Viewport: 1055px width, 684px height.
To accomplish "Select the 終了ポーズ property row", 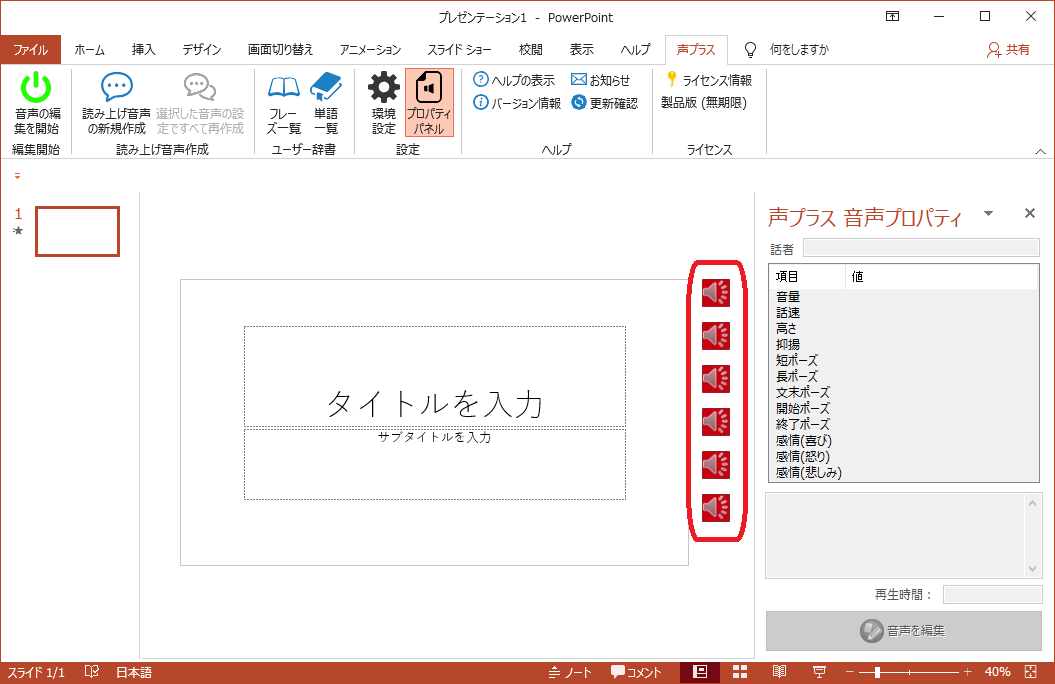I will coord(904,424).
